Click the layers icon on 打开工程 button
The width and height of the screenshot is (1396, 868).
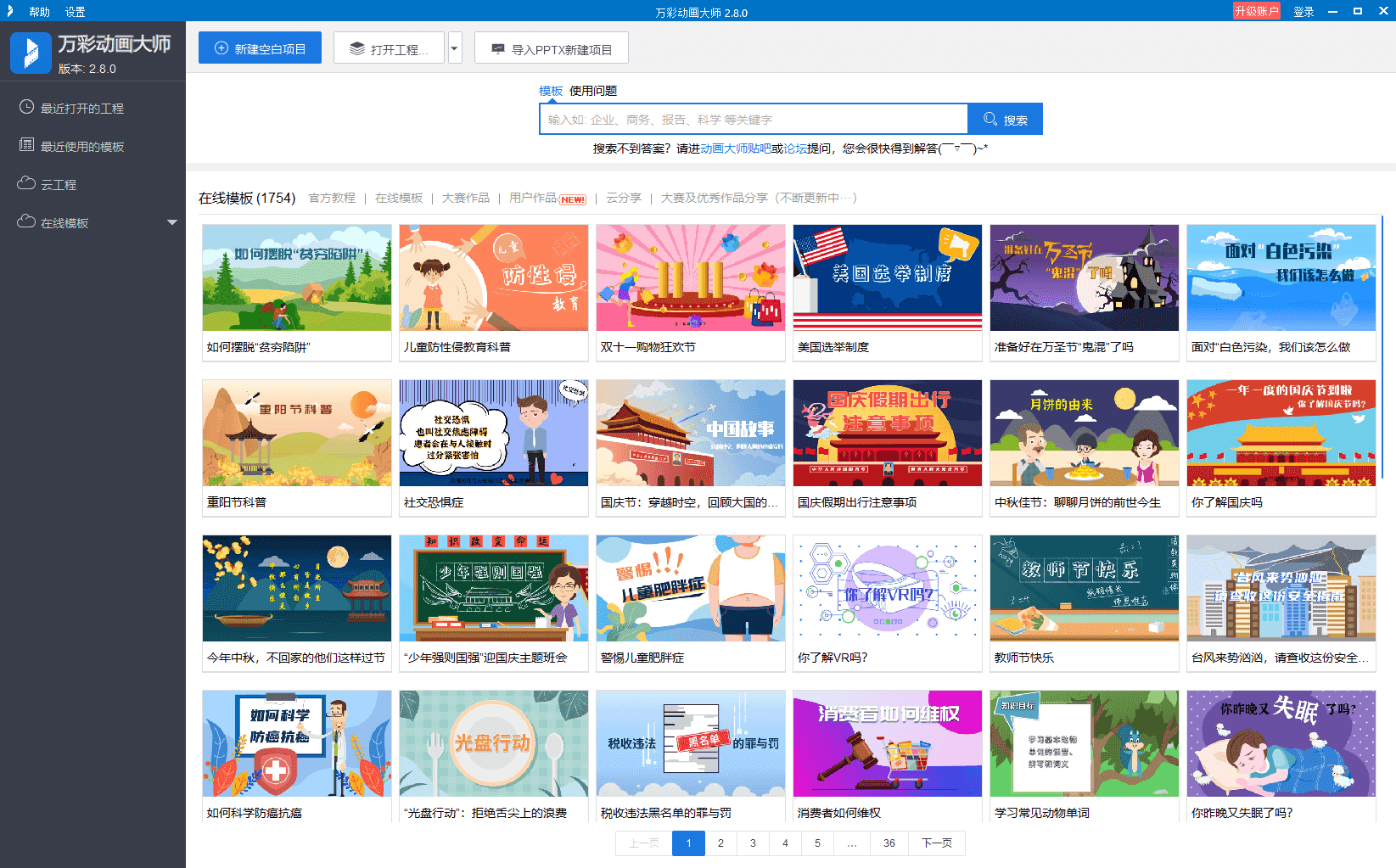coord(357,49)
